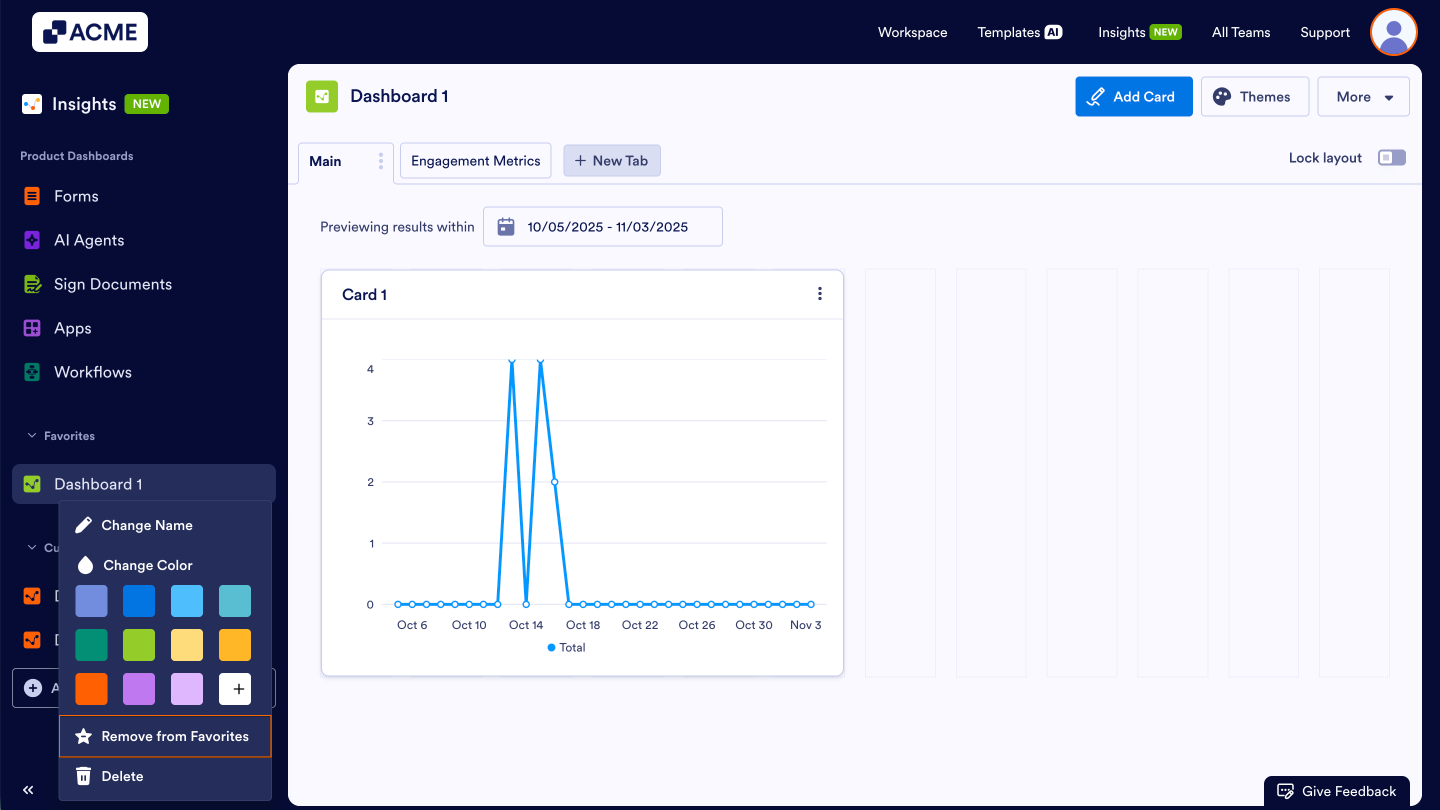Open the More dropdown

click(x=1363, y=96)
